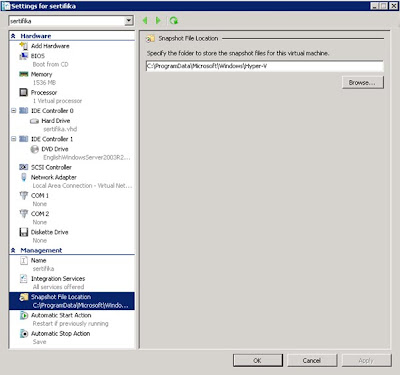Click the green forward arrow icon
400x375 pixels.
click(158, 21)
